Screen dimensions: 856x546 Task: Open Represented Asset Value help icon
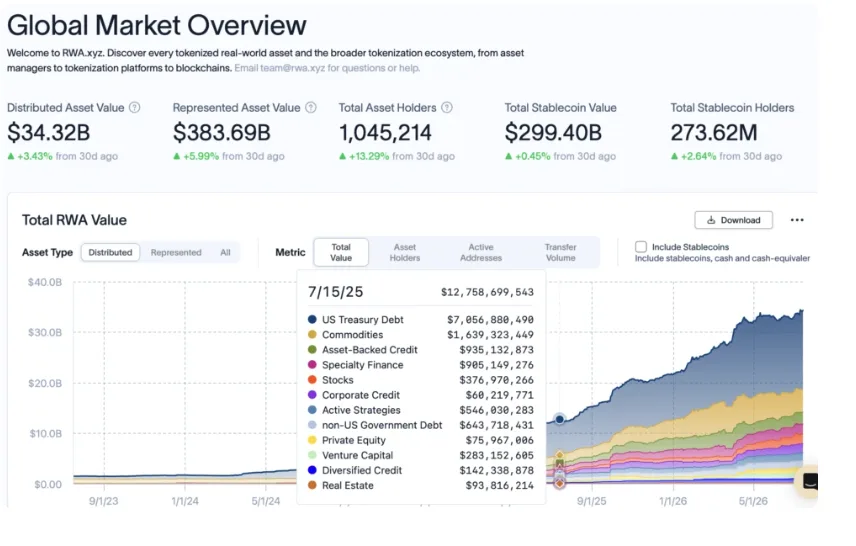pos(311,108)
